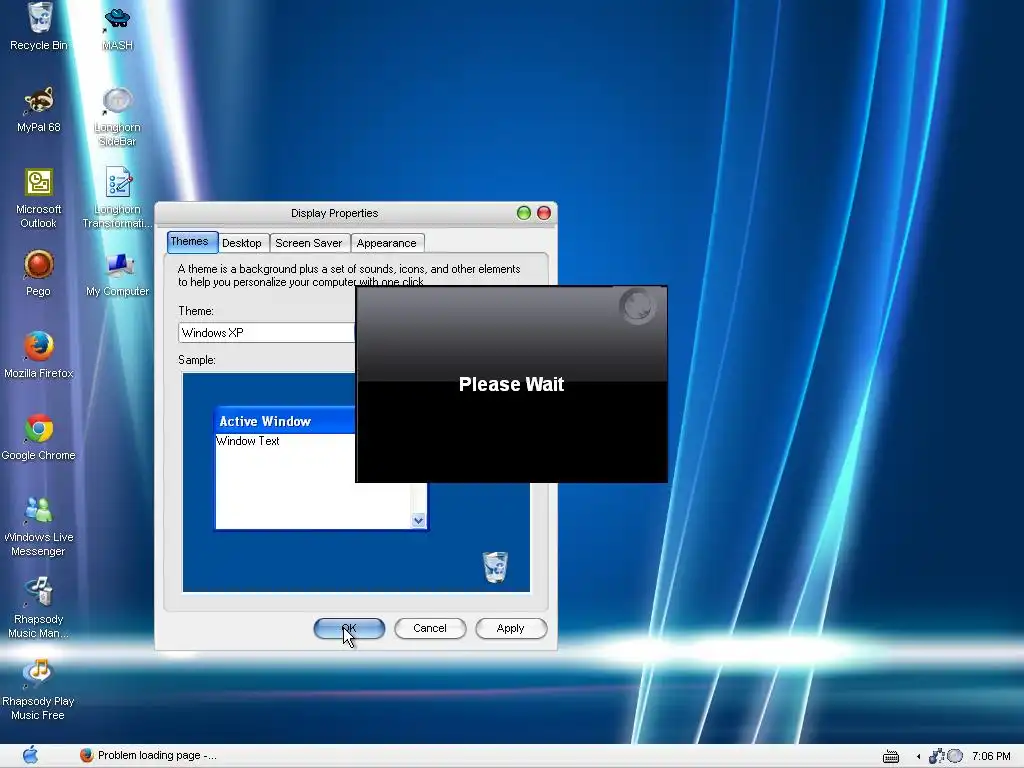The width and height of the screenshot is (1024, 768).
Task: Click the Recycle Bin in theme sample
Action: tap(495, 567)
